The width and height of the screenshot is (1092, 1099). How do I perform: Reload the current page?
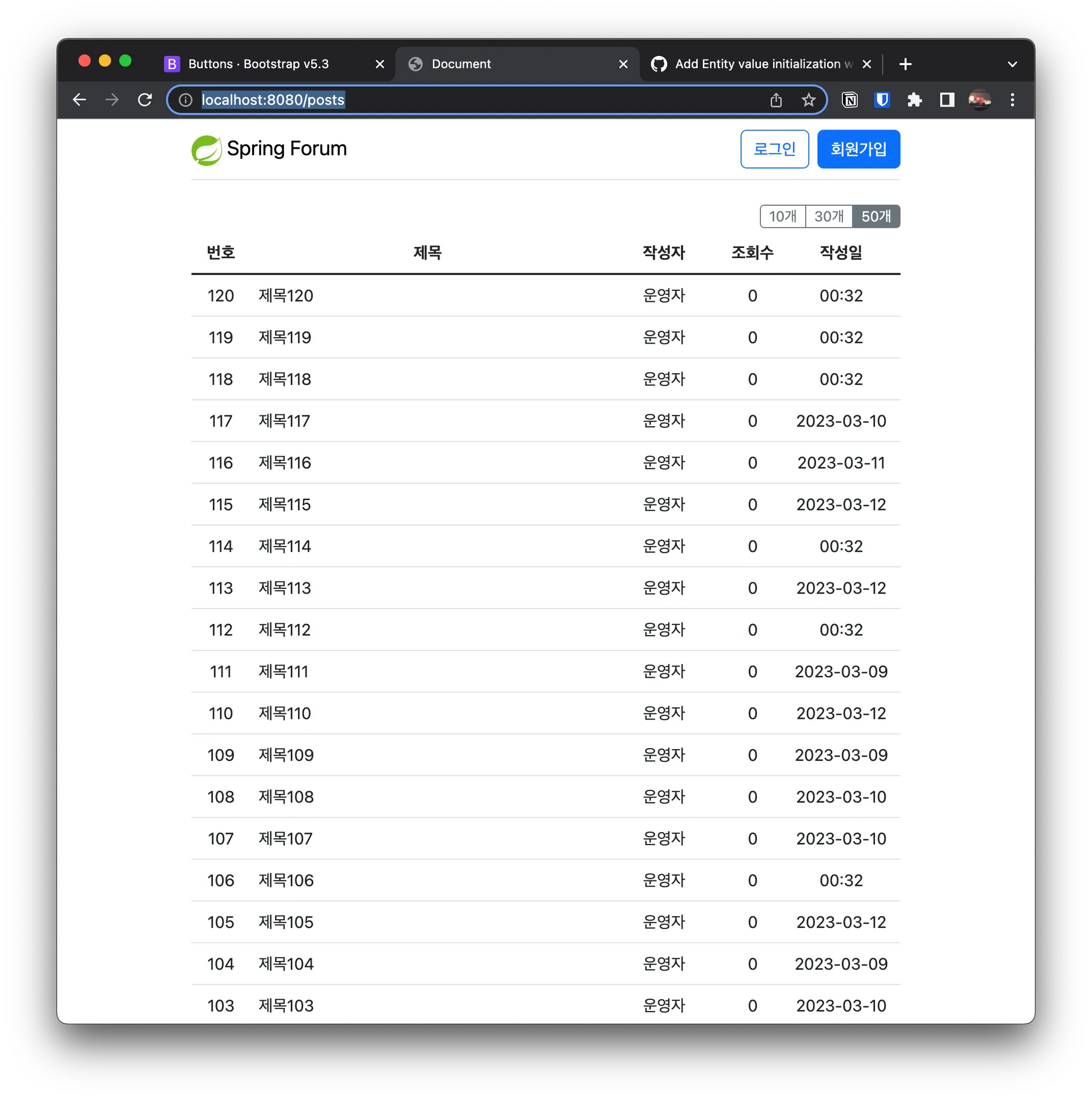tap(145, 100)
